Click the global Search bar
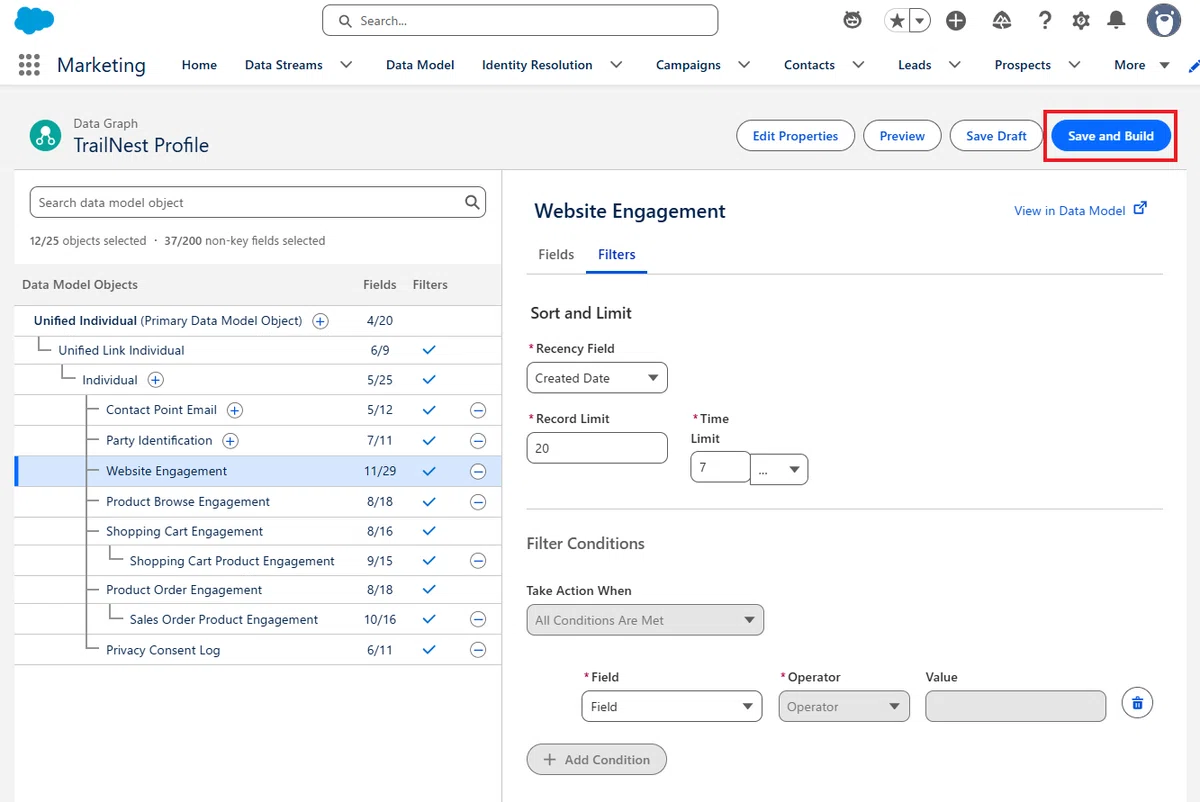 [x=520, y=20]
